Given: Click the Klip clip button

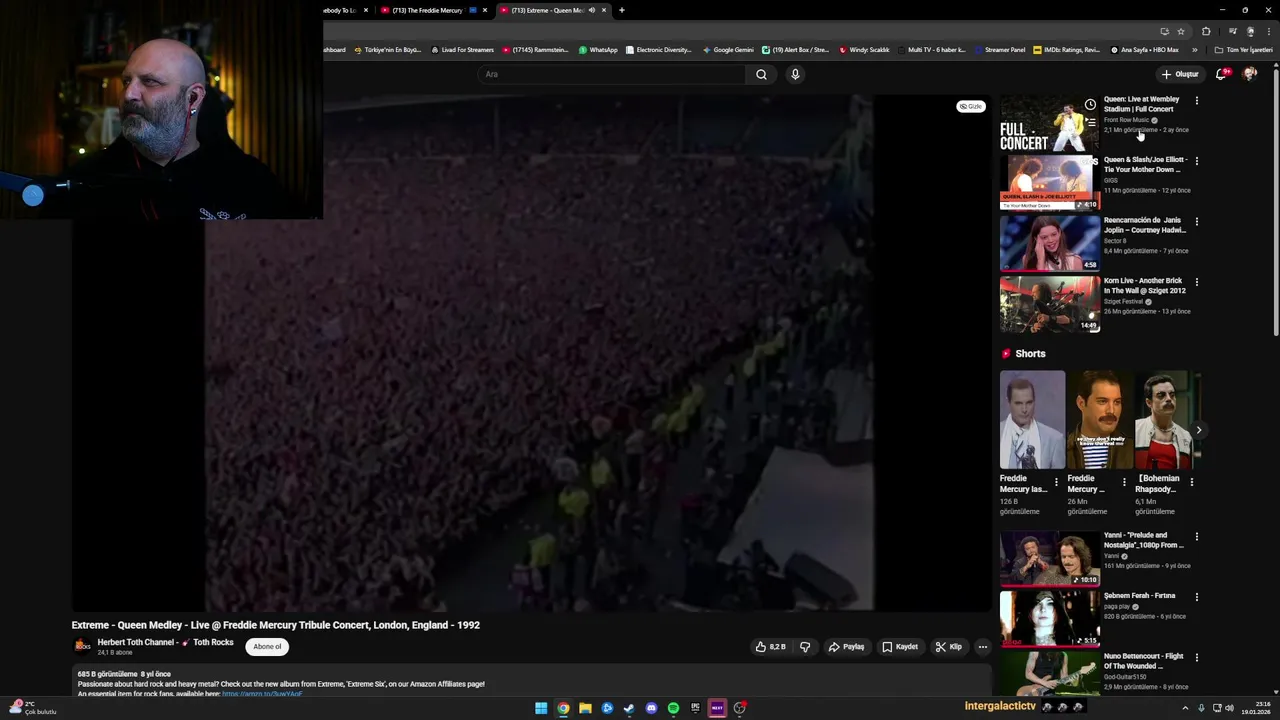Looking at the screenshot, I should (x=949, y=647).
